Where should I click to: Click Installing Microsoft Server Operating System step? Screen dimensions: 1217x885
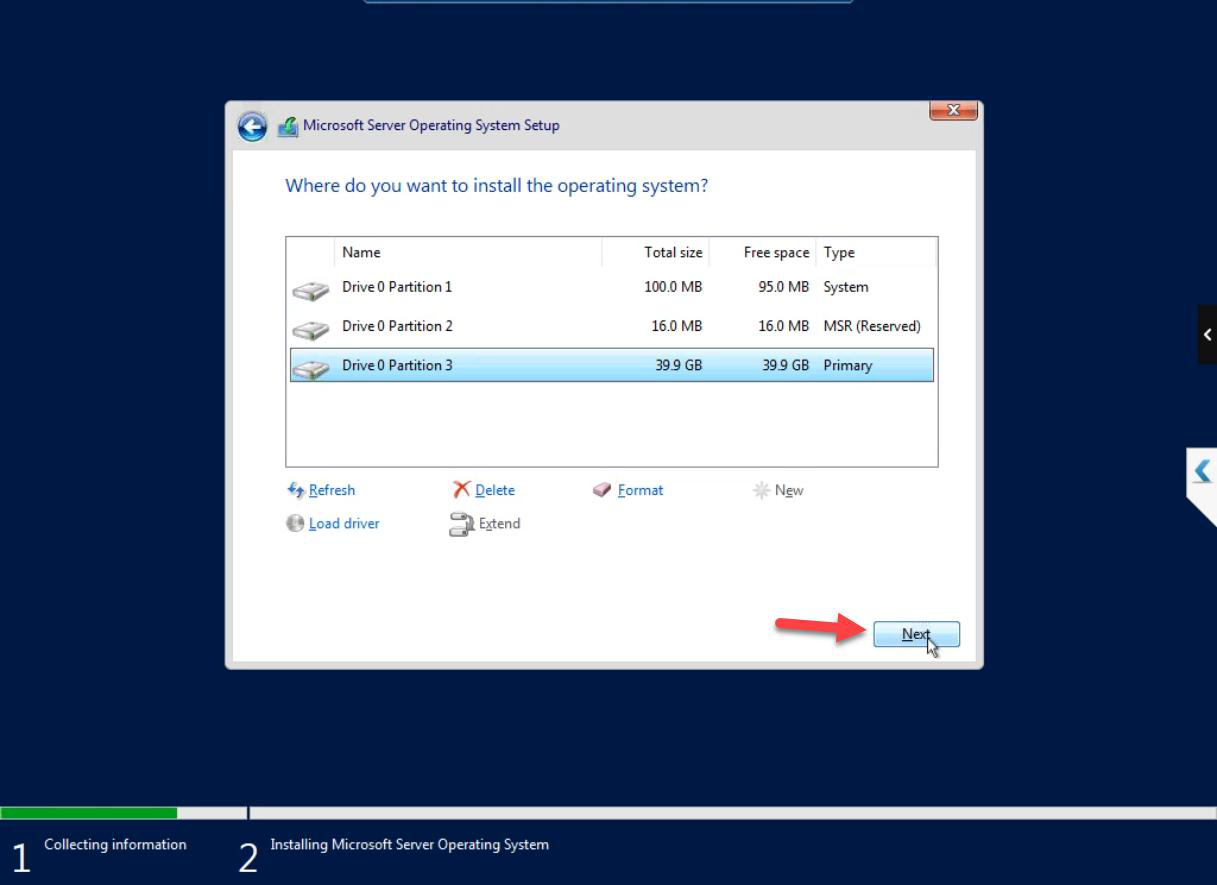point(409,845)
